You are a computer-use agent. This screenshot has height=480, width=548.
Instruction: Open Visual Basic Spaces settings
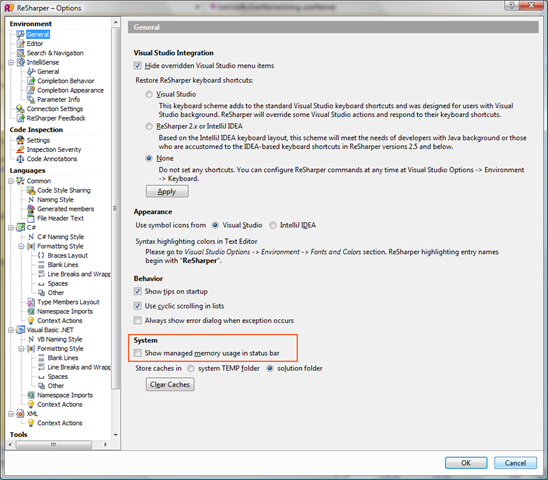[58, 377]
